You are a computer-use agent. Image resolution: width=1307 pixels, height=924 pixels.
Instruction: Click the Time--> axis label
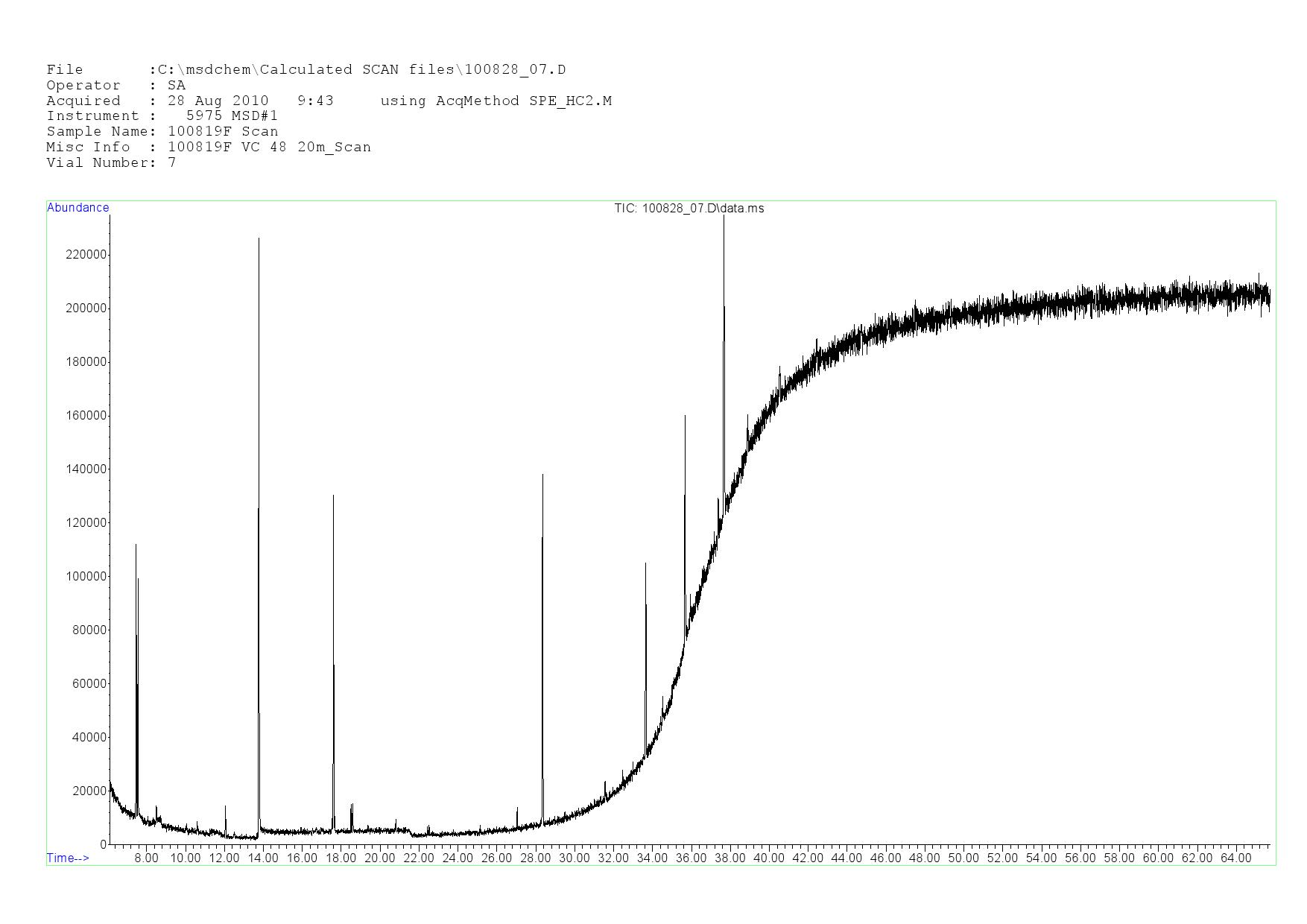coord(68,858)
